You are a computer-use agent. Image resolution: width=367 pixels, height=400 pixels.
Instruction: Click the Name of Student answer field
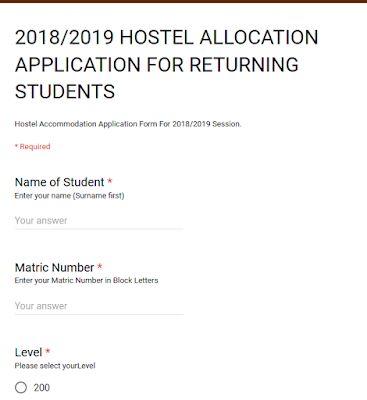(x=99, y=221)
